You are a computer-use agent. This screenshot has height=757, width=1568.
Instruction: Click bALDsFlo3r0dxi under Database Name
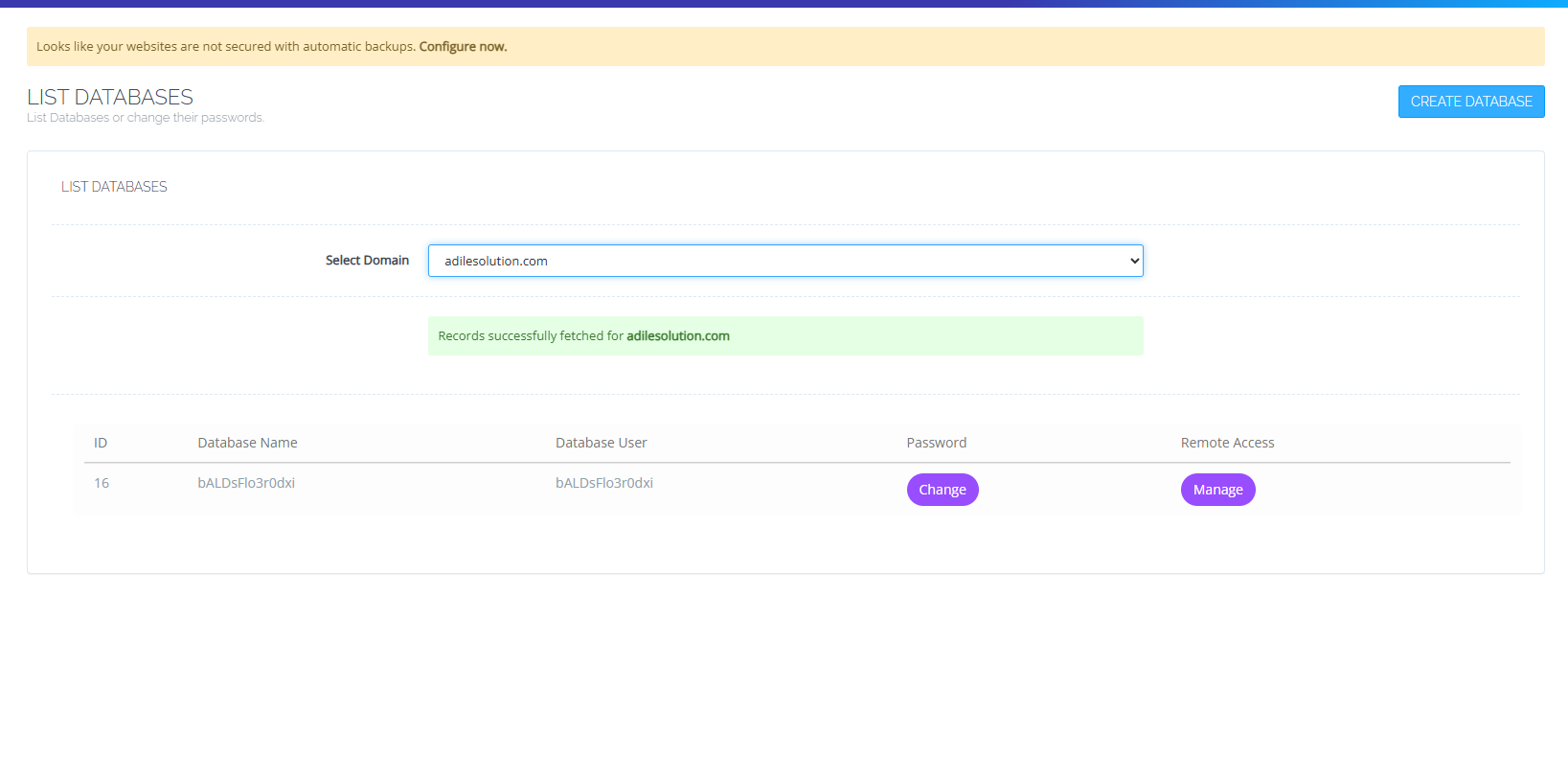(246, 483)
